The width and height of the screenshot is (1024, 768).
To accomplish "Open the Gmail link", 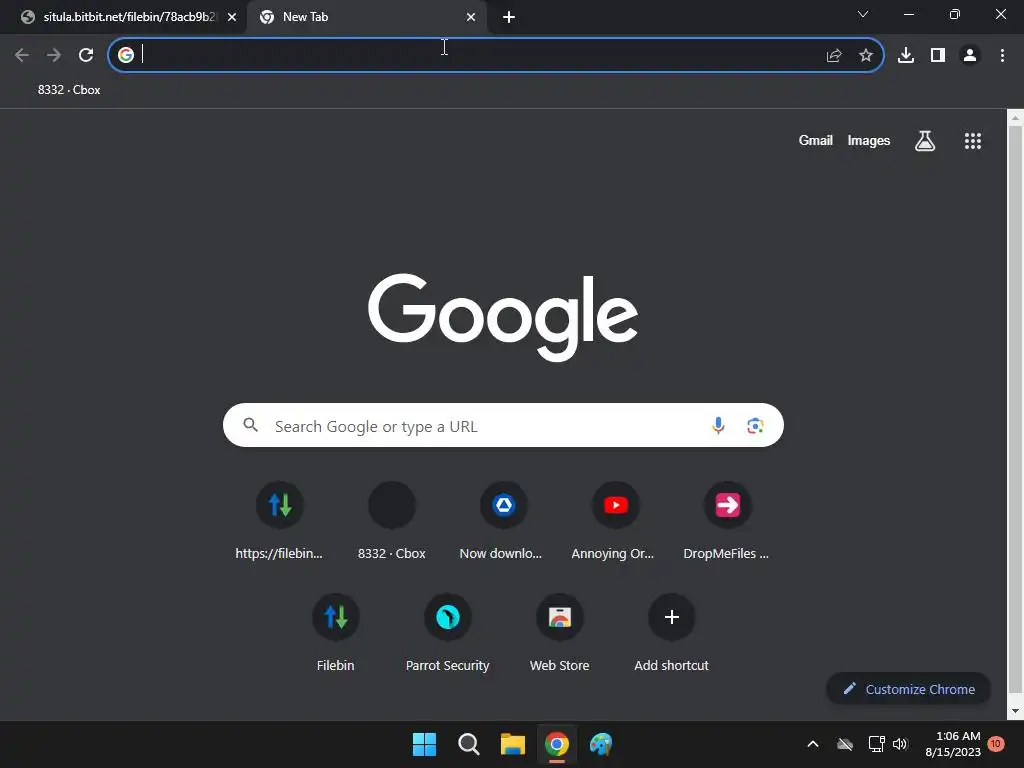I will 816,140.
